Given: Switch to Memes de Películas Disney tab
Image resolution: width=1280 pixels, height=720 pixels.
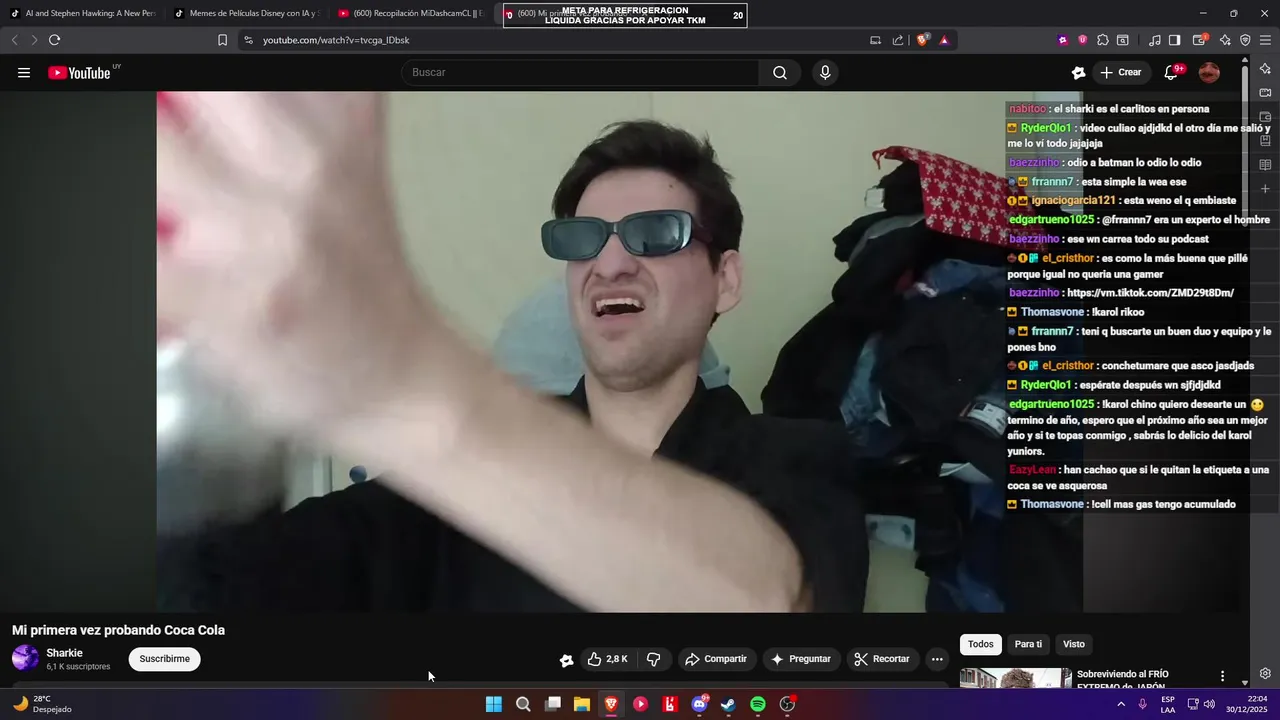Looking at the screenshot, I should [247, 14].
